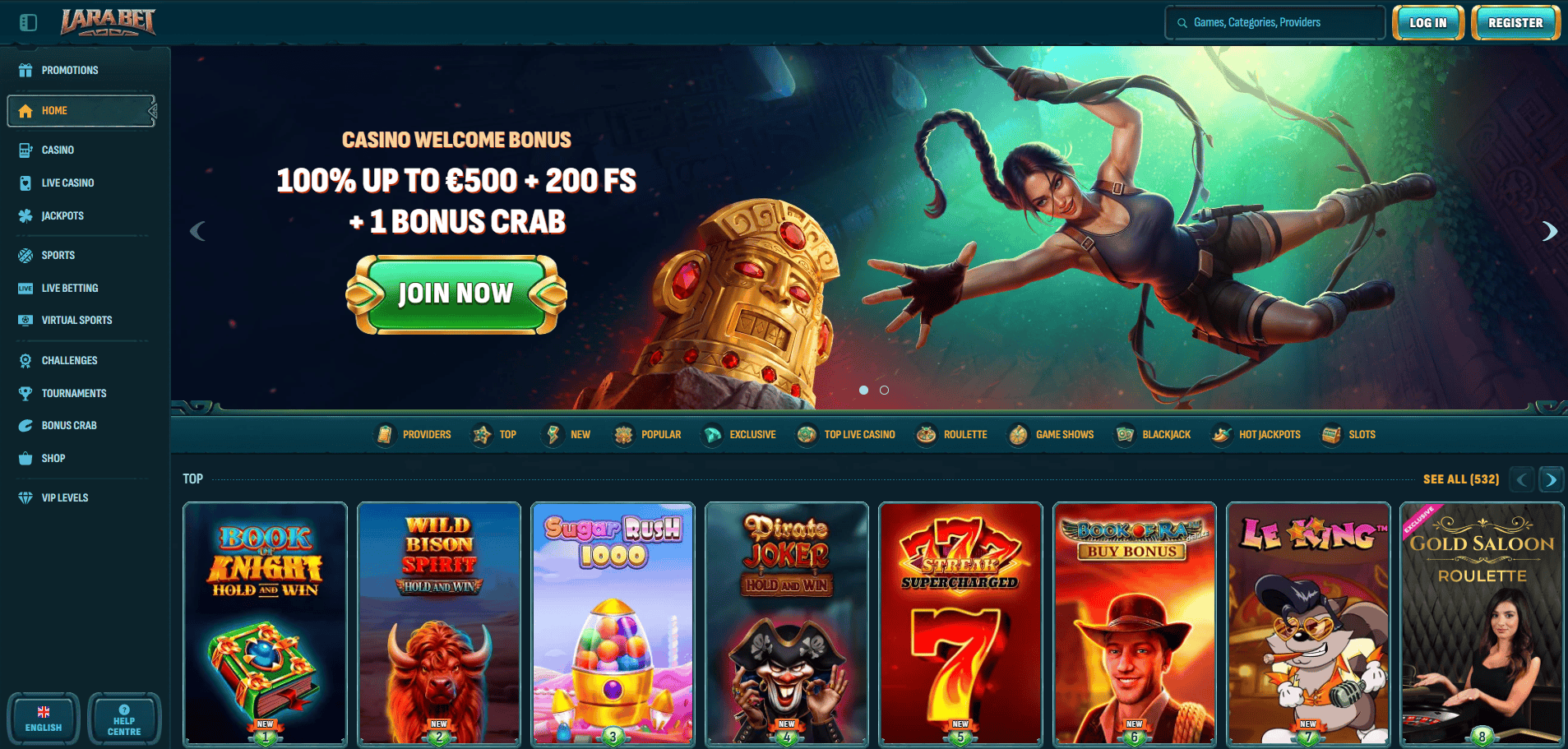Select the first banner slide dot
Viewport: 1568px width, 749px height.
coord(863,390)
